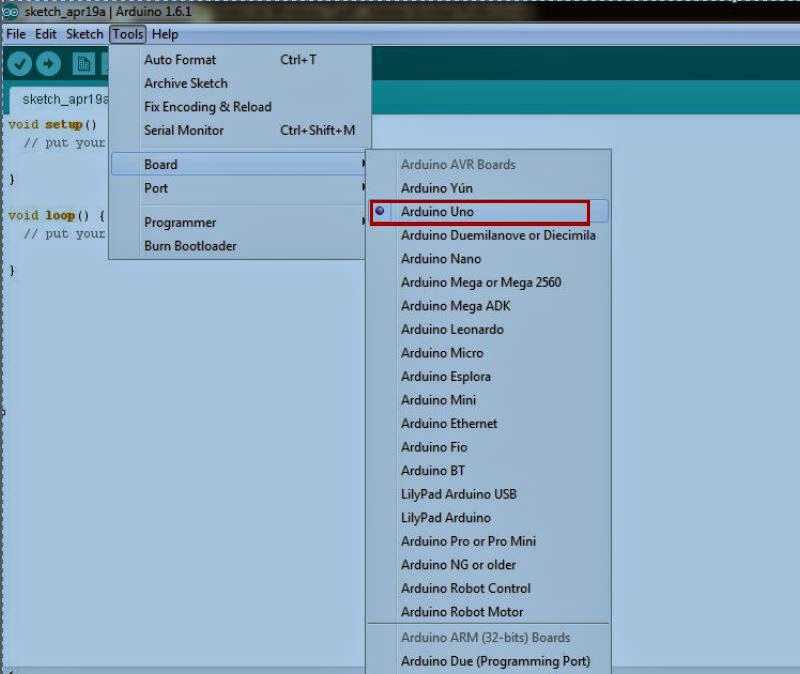Choose Auto Format from Tools menu
The image size is (800, 674).
click(239, 60)
